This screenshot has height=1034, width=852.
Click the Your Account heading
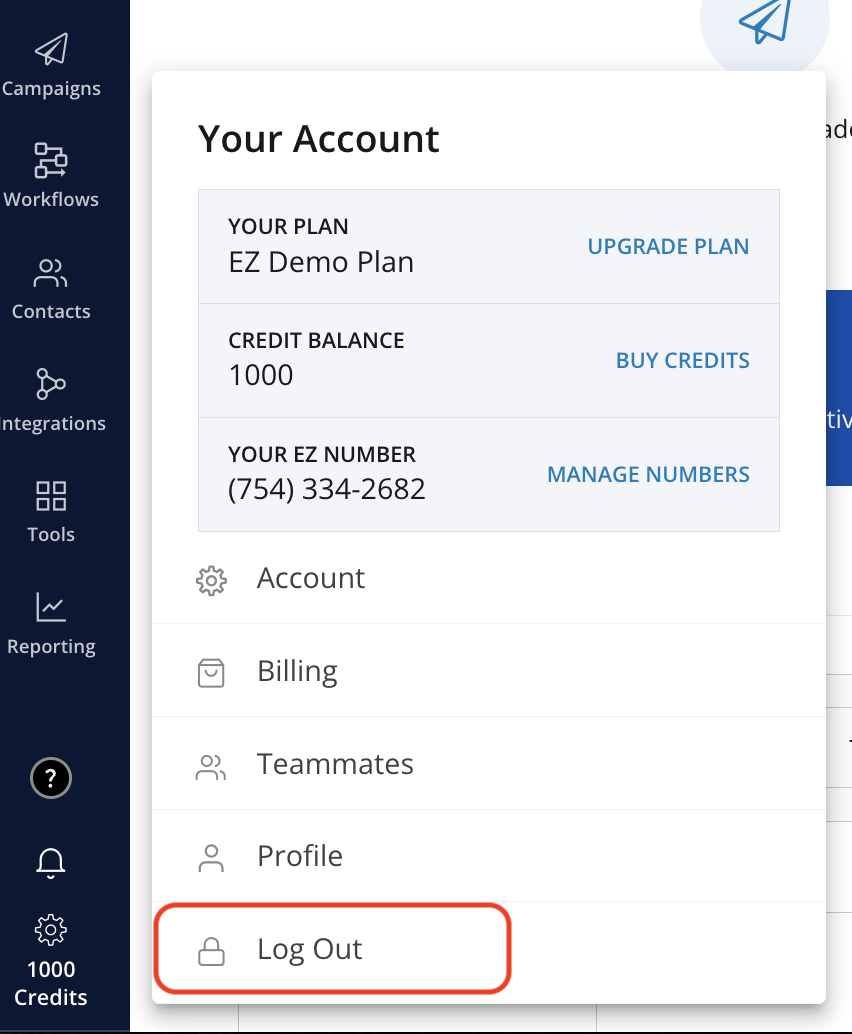[319, 139]
